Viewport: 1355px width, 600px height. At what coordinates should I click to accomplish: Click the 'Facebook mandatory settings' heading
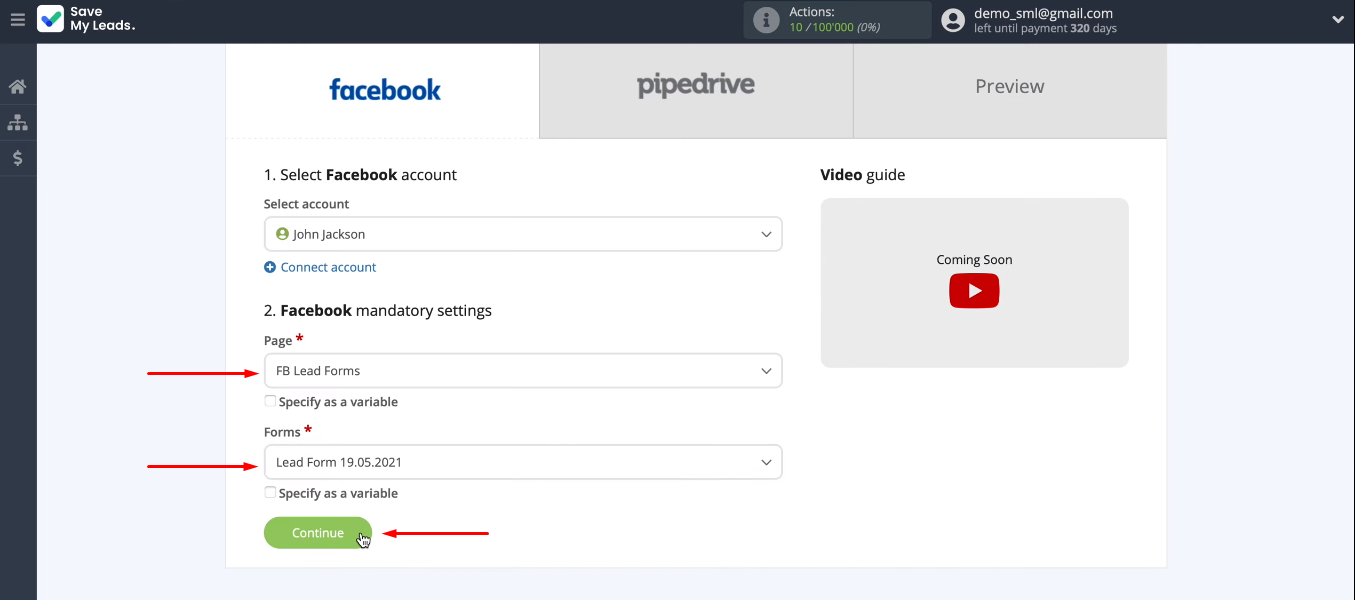[x=378, y=311]
